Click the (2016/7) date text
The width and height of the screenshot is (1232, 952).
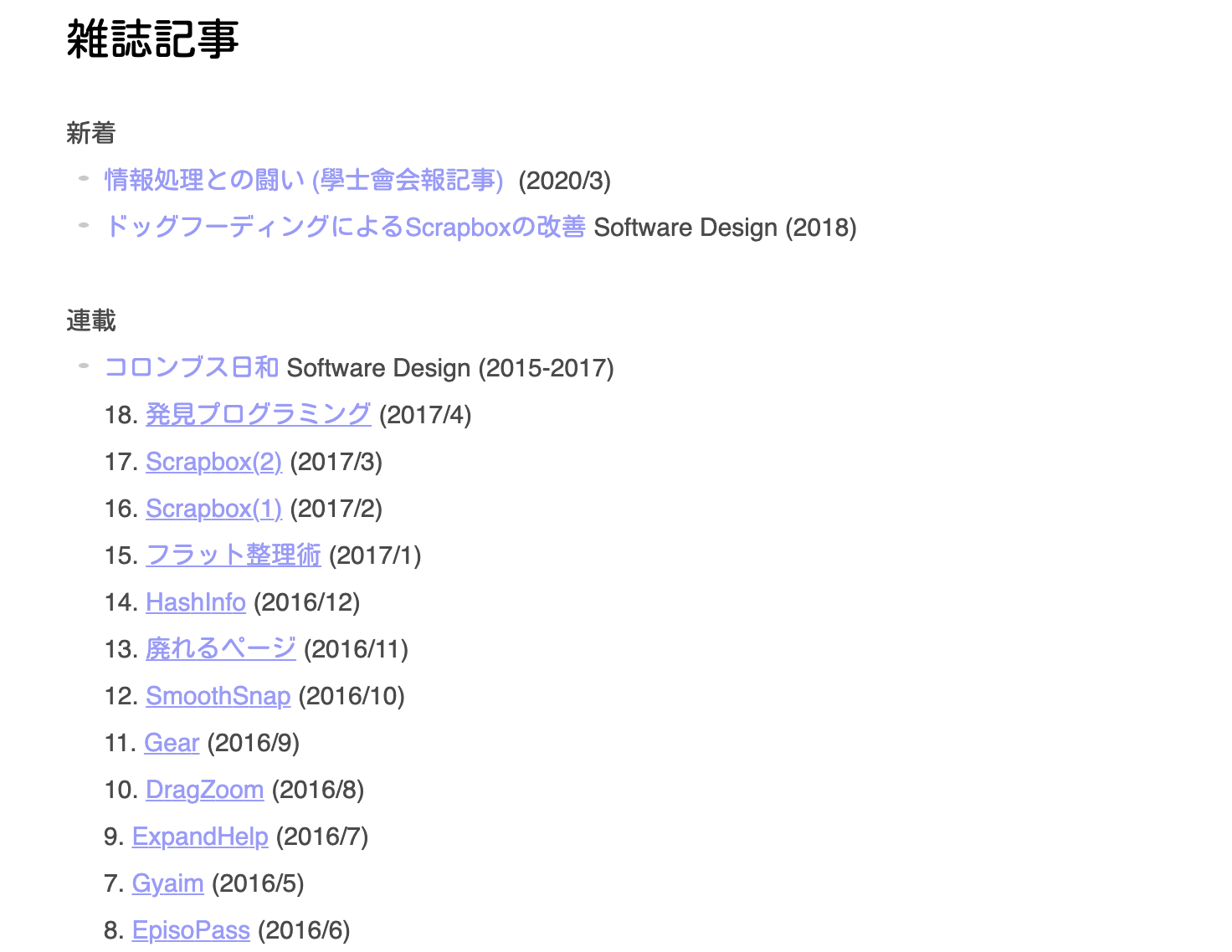point(322,837)
